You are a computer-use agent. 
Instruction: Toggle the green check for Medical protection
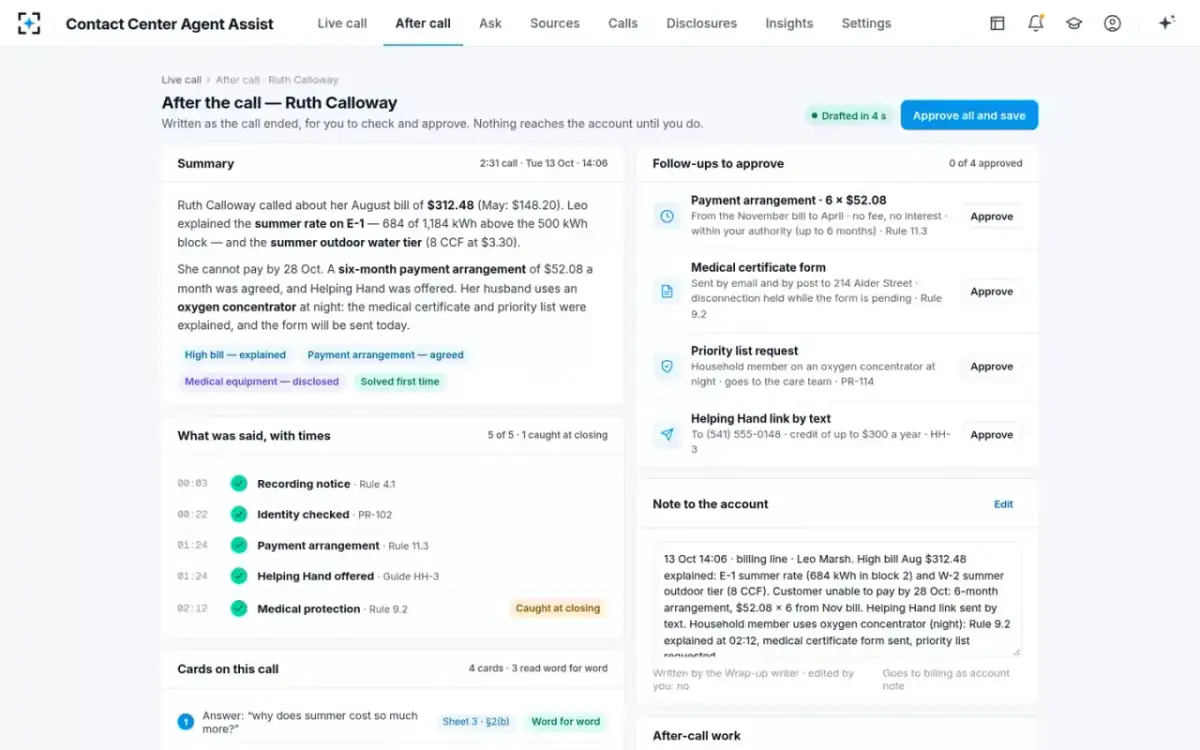pos(238,608)
